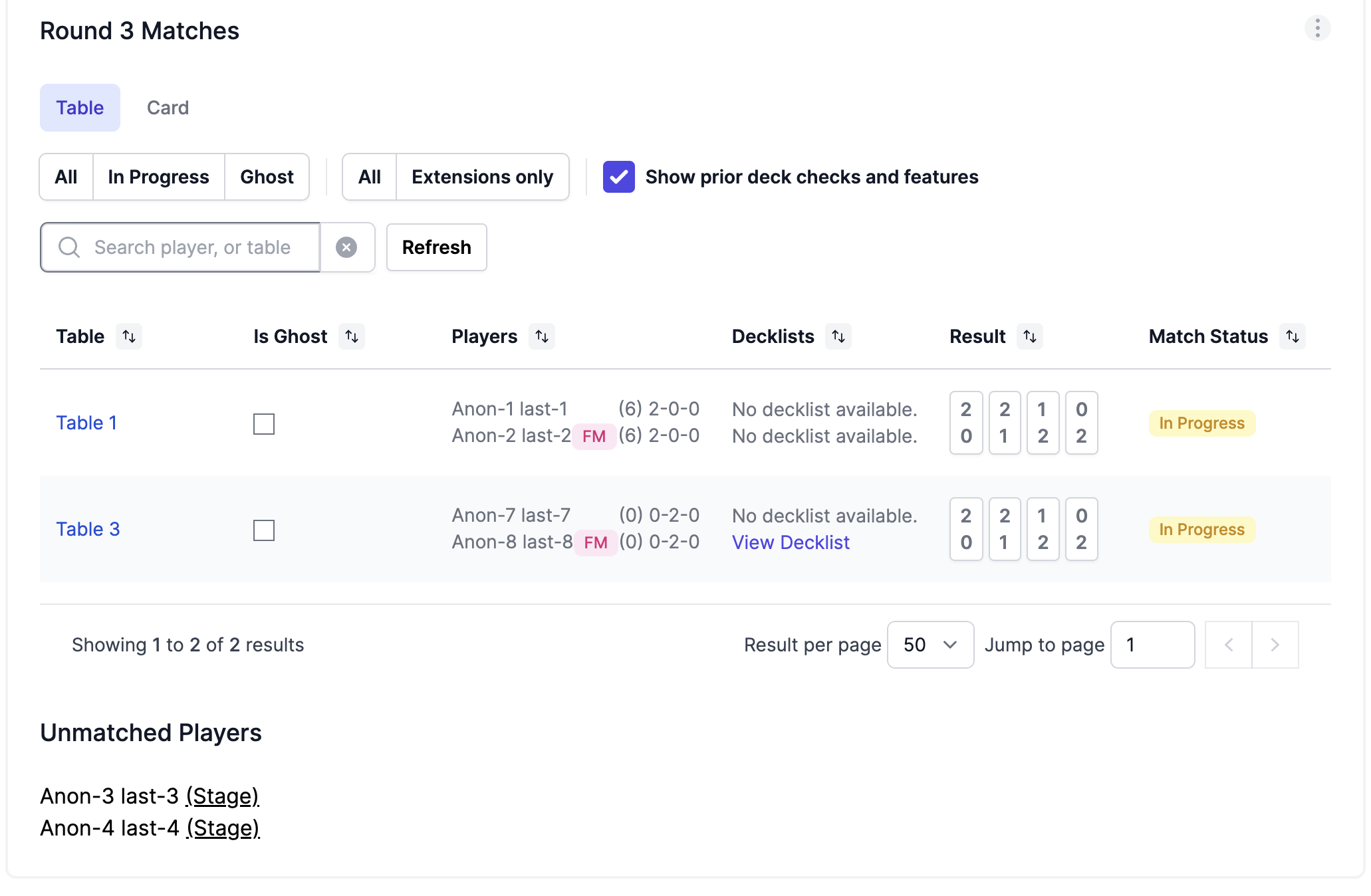Sort by Match Status column

pyautogui.click(x=1293, y=336)
